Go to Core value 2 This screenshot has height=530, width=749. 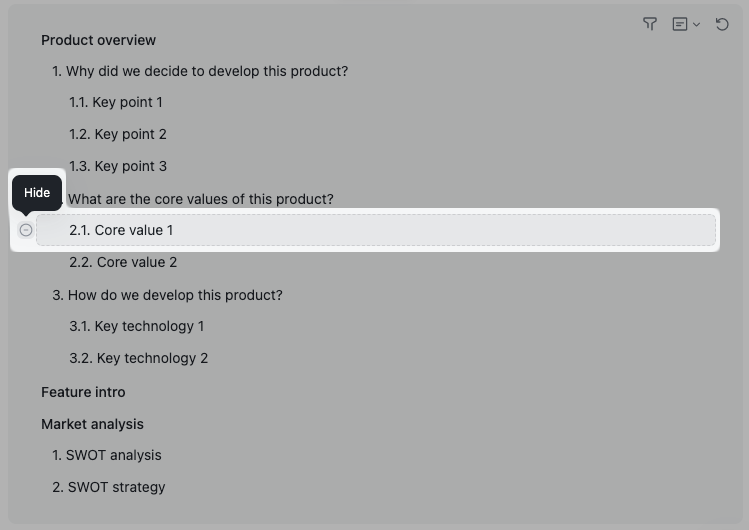click(123, 262)
